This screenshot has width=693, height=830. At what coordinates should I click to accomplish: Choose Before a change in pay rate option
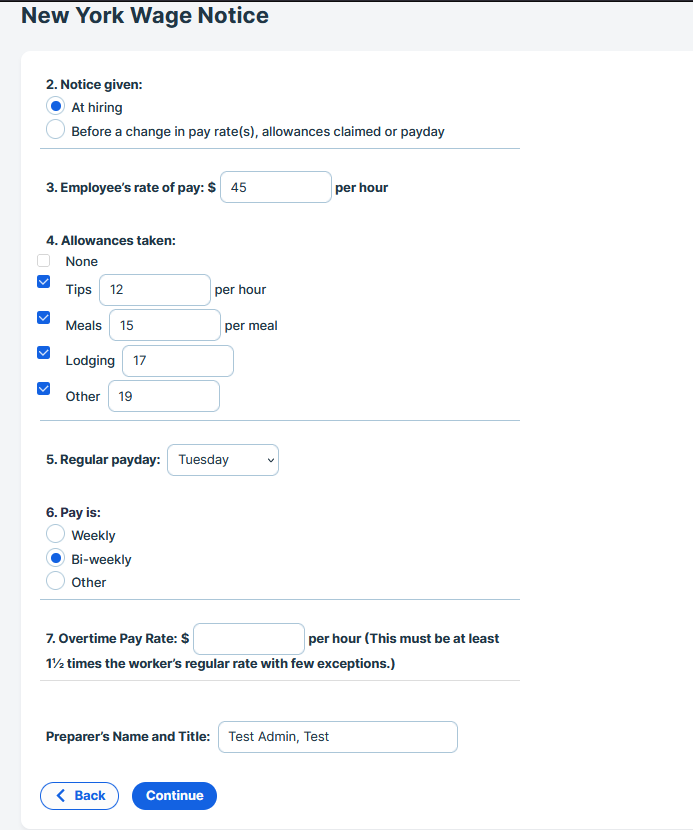(56, 130)
